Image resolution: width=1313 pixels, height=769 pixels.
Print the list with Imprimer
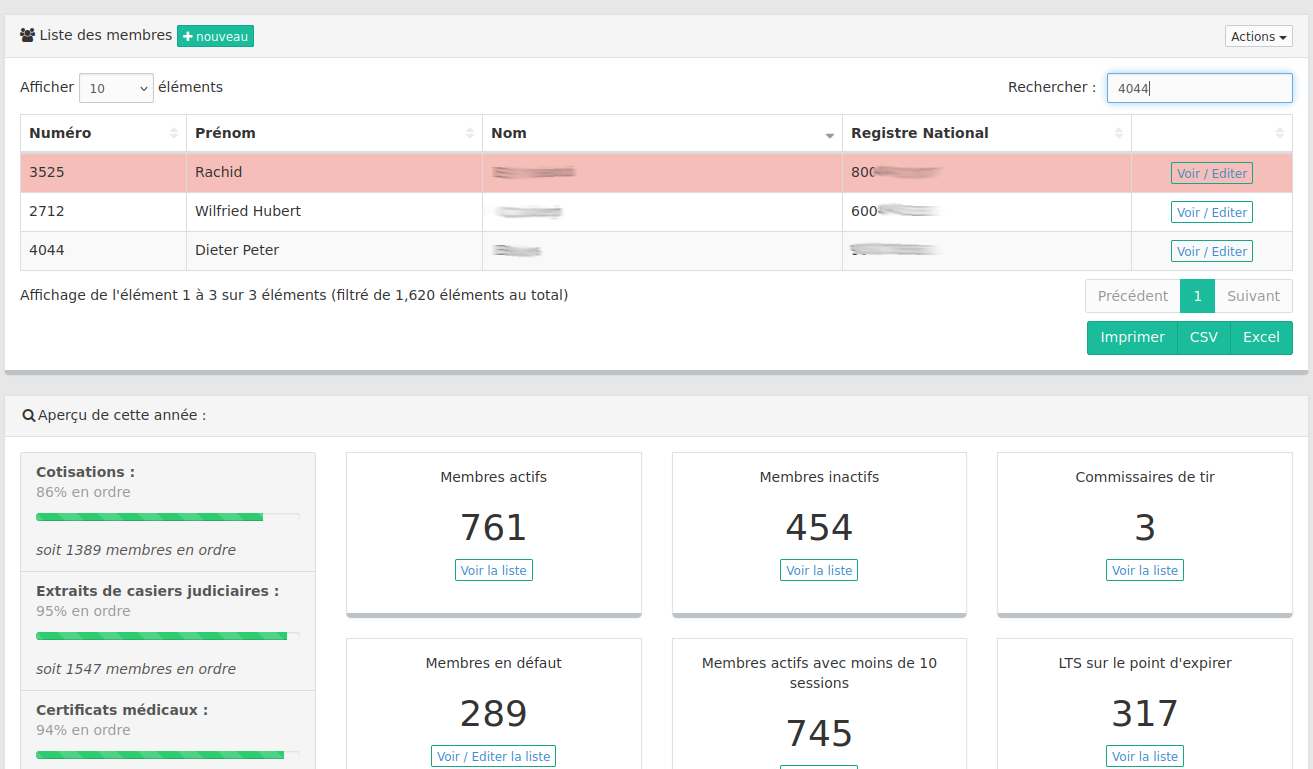pos(1132,338)
